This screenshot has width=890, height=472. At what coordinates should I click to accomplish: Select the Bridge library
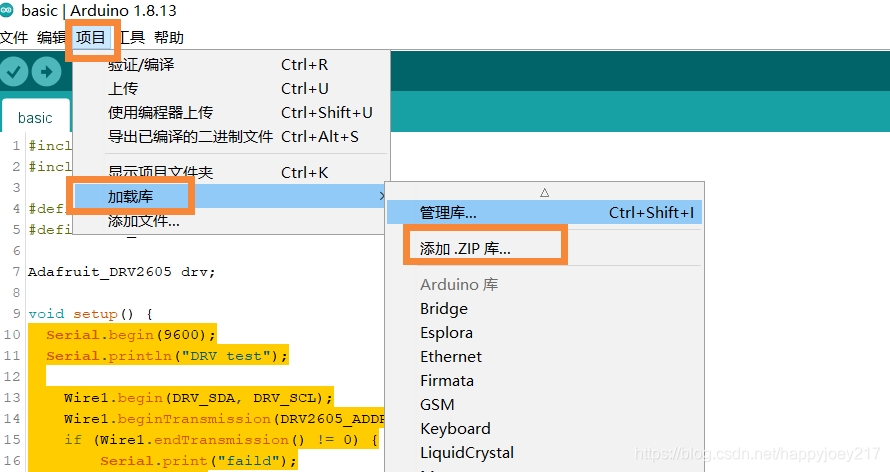coord(544,309)
